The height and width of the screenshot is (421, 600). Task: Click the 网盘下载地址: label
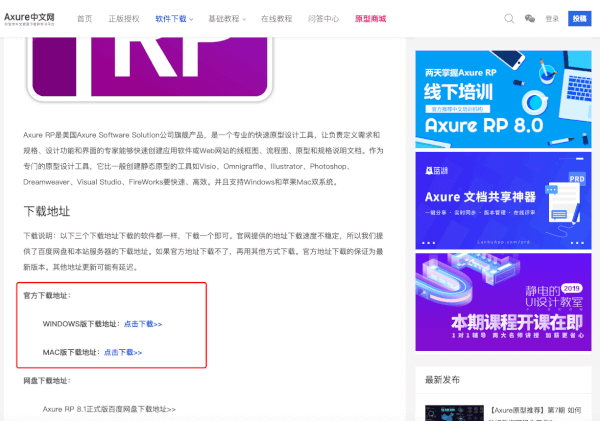(x=47, y=381)
